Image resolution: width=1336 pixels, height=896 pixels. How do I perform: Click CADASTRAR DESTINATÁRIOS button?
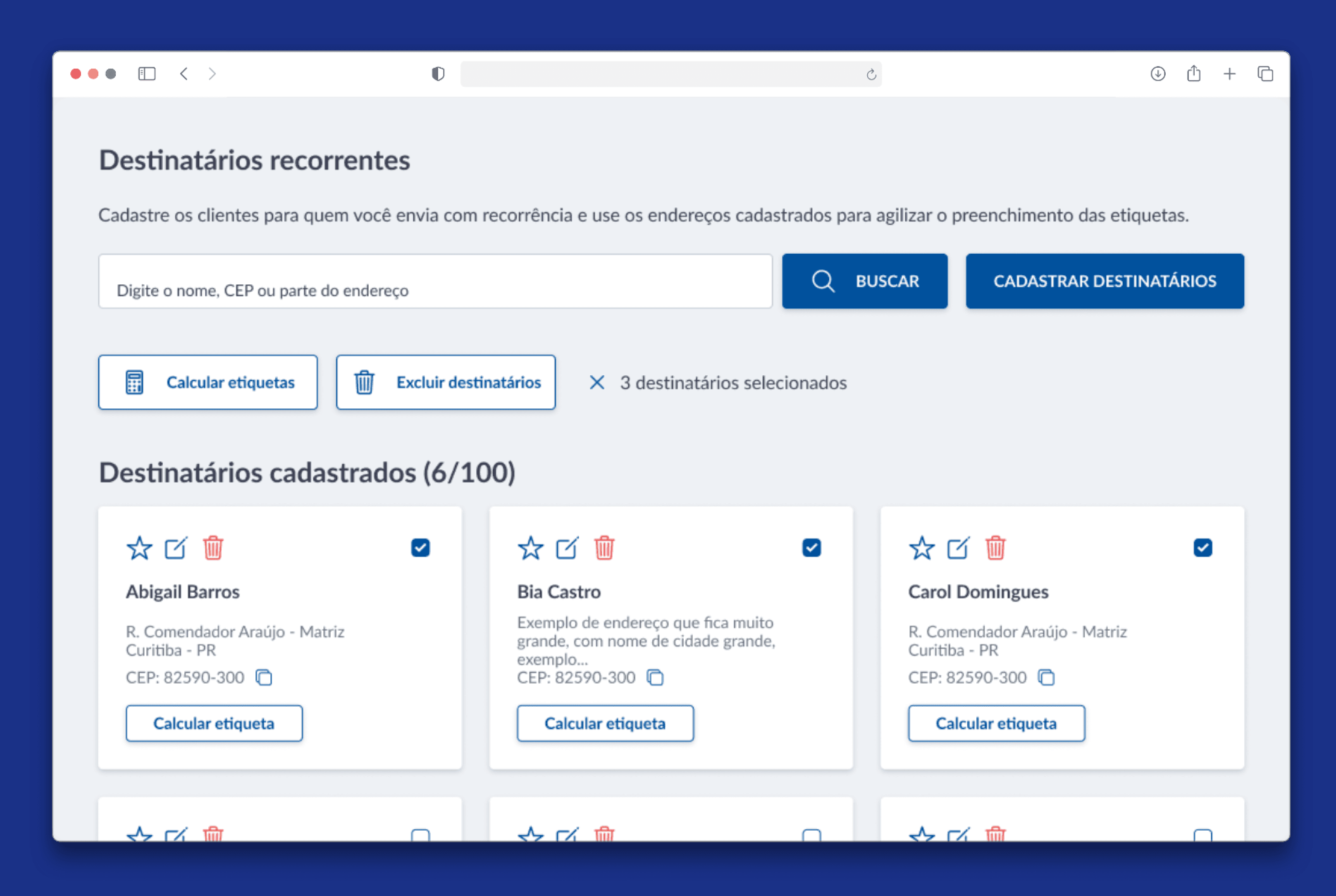point(1104,281)
